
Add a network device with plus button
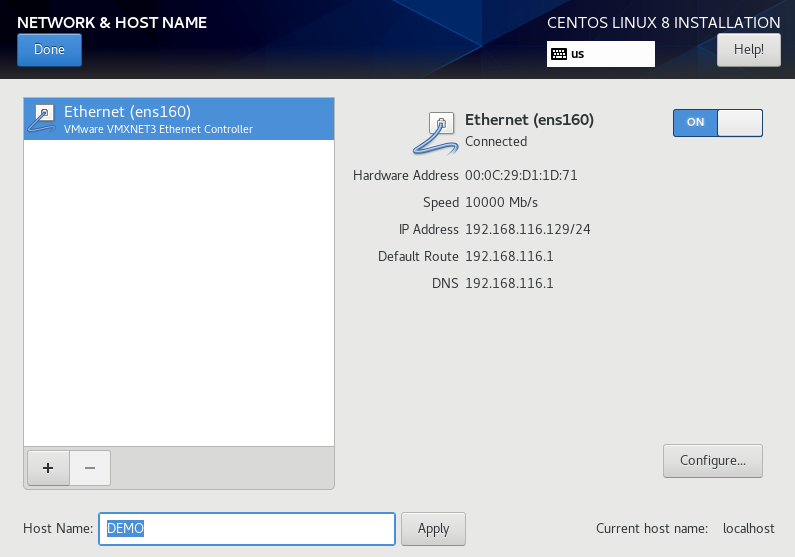[x=48, y=468]
